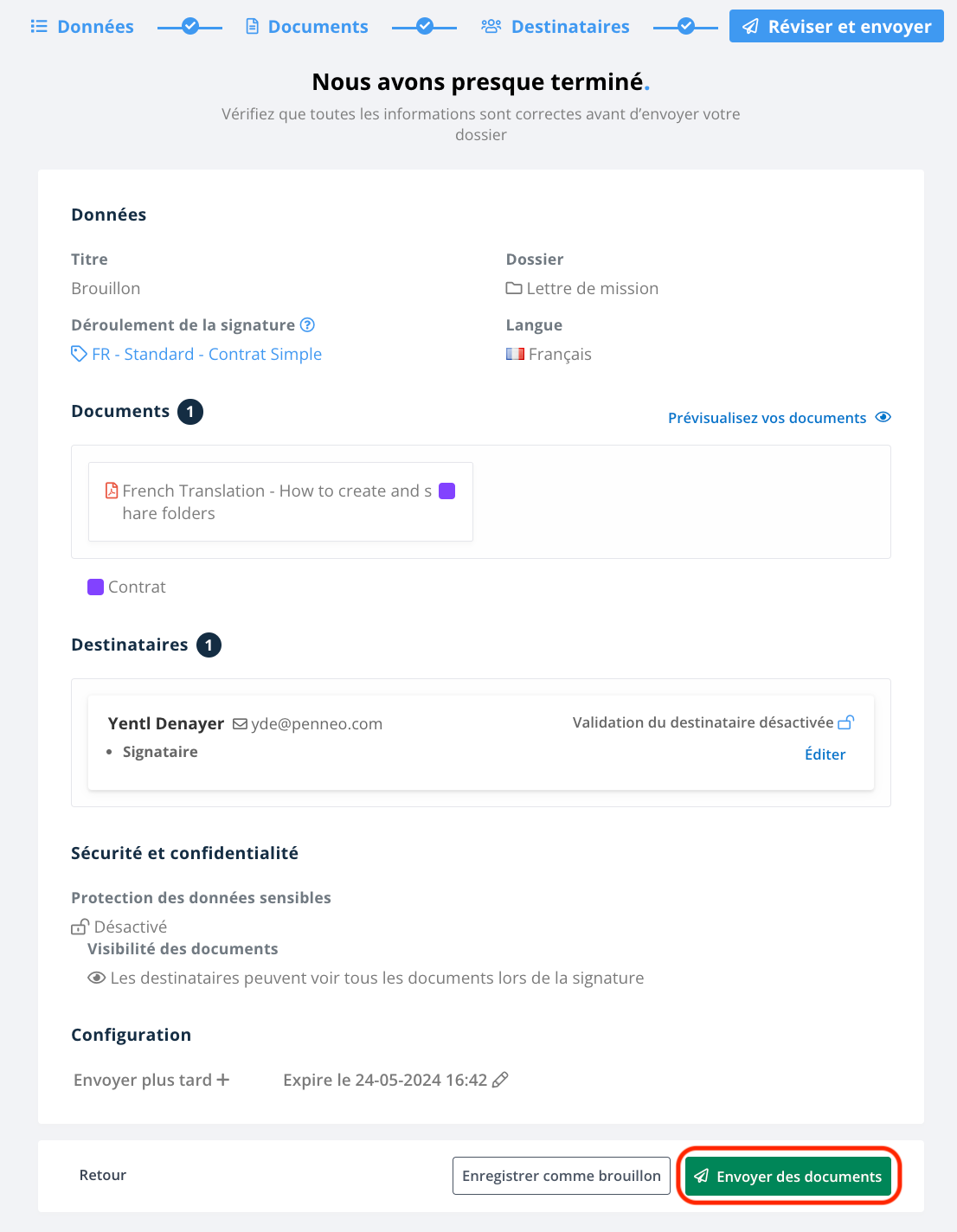Viewport: 957px width, 1232px height.
Task: Click the Retour link
Action: click(103, 1175)
